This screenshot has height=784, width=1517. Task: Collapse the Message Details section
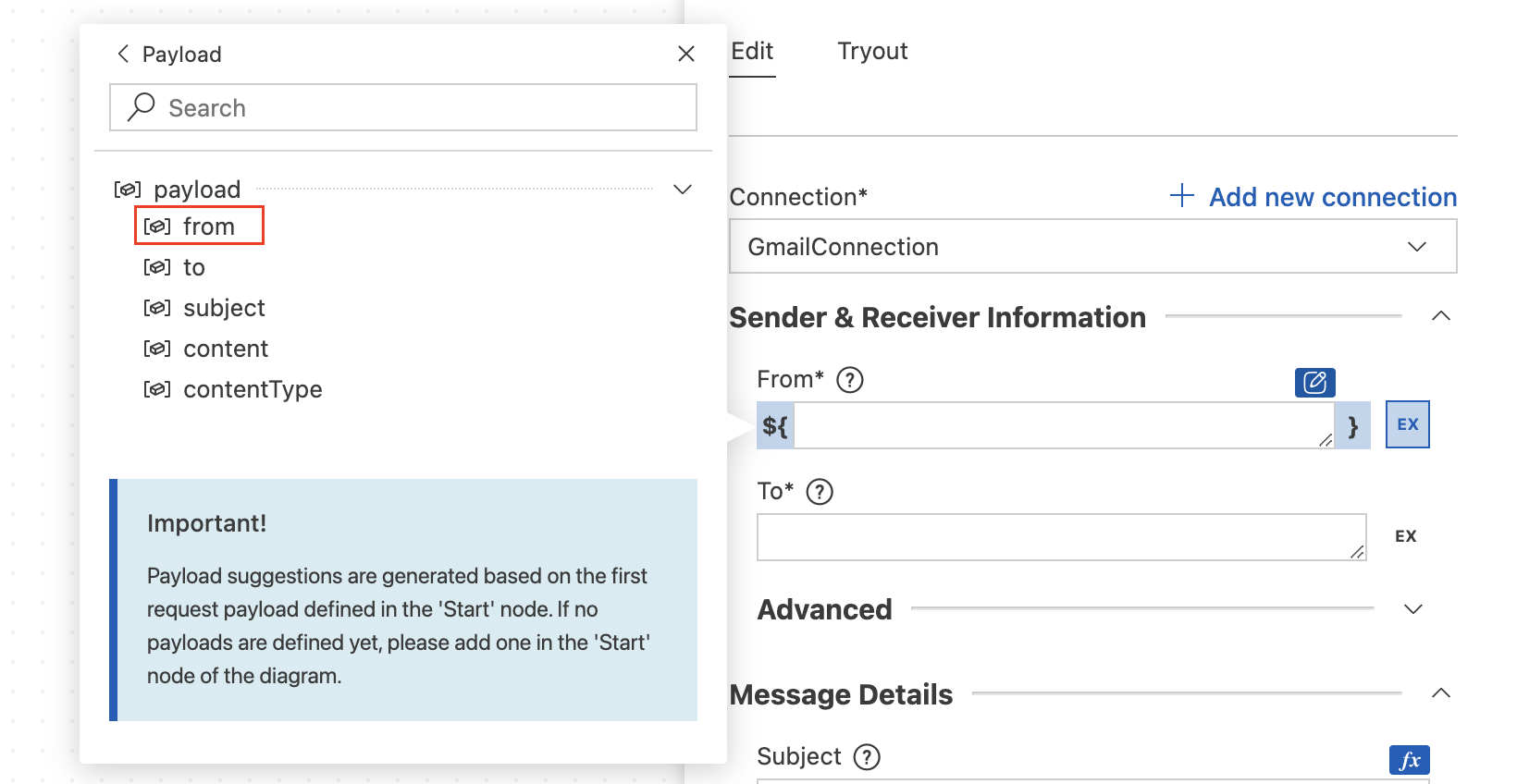point(1441,693)
